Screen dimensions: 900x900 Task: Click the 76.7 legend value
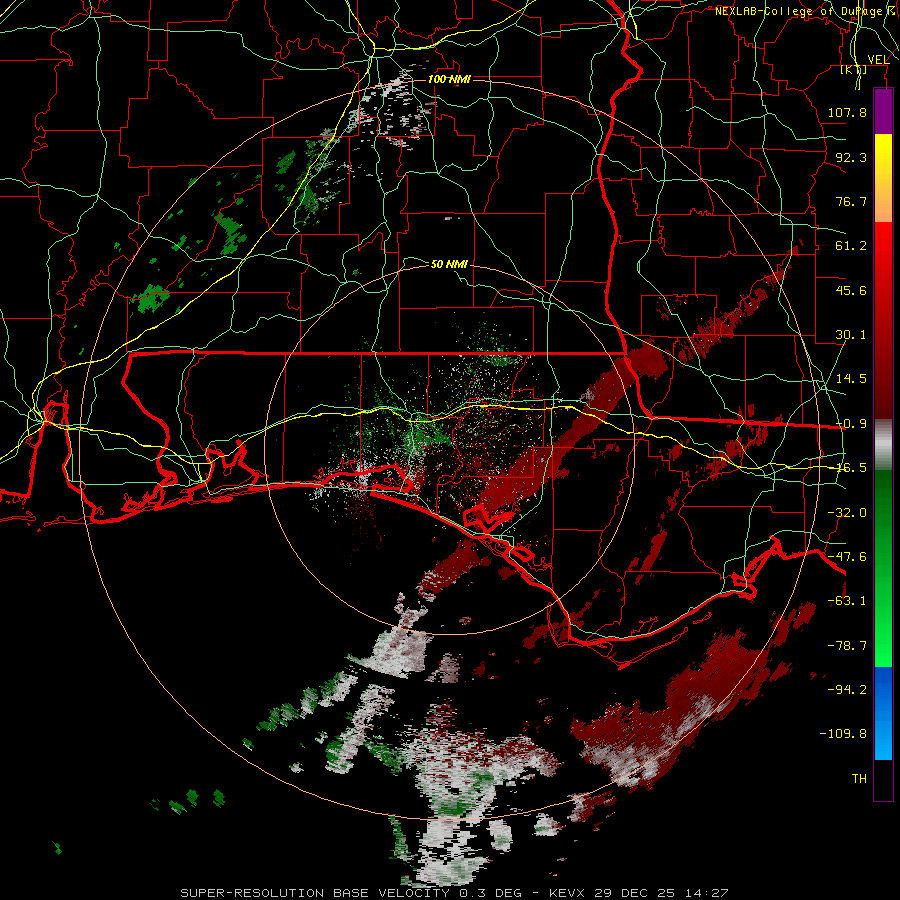click(851, 201)
